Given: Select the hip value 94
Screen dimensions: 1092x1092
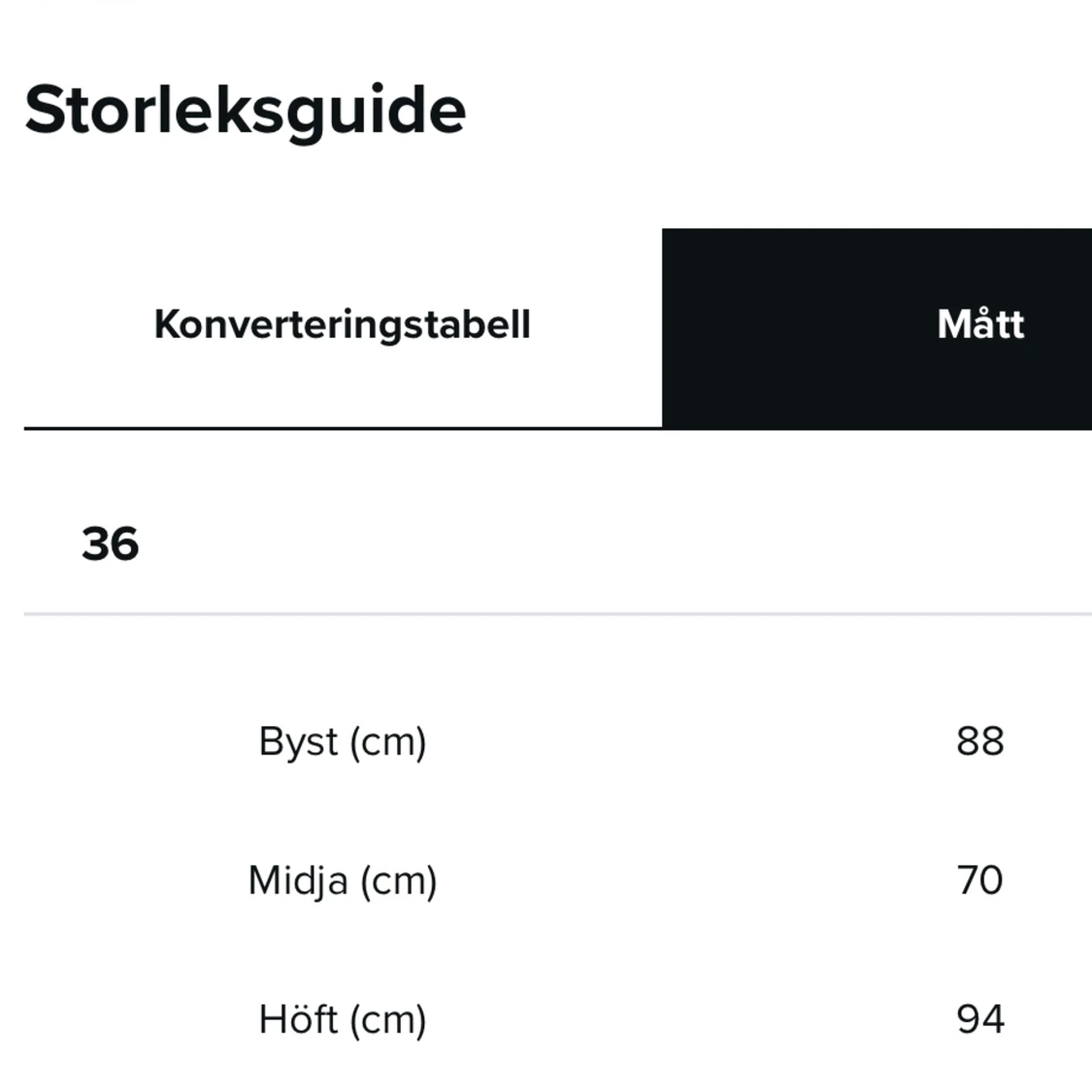Looking at the screenshot, I should 979,1019.
